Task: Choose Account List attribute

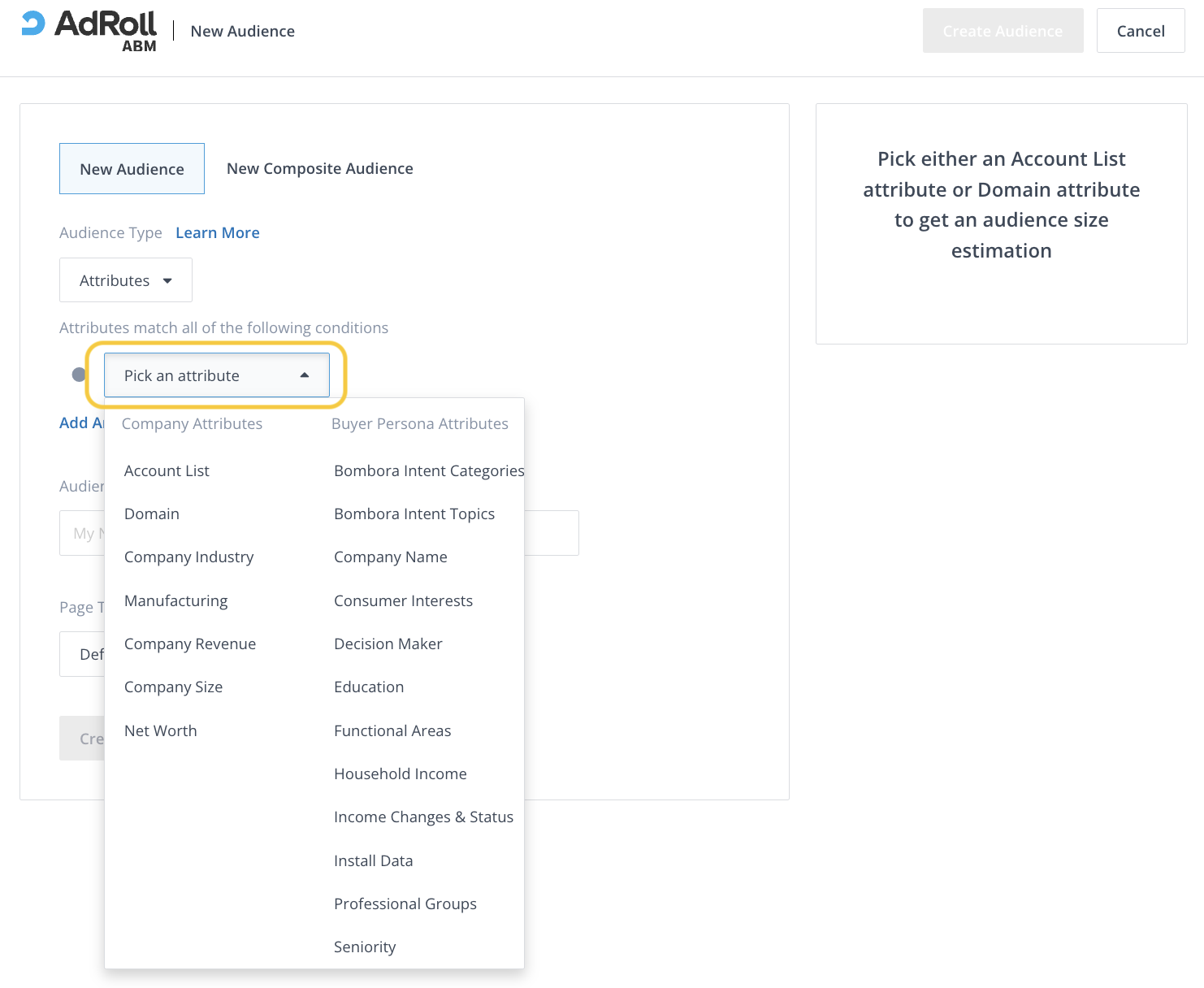Action: (167, 470)
